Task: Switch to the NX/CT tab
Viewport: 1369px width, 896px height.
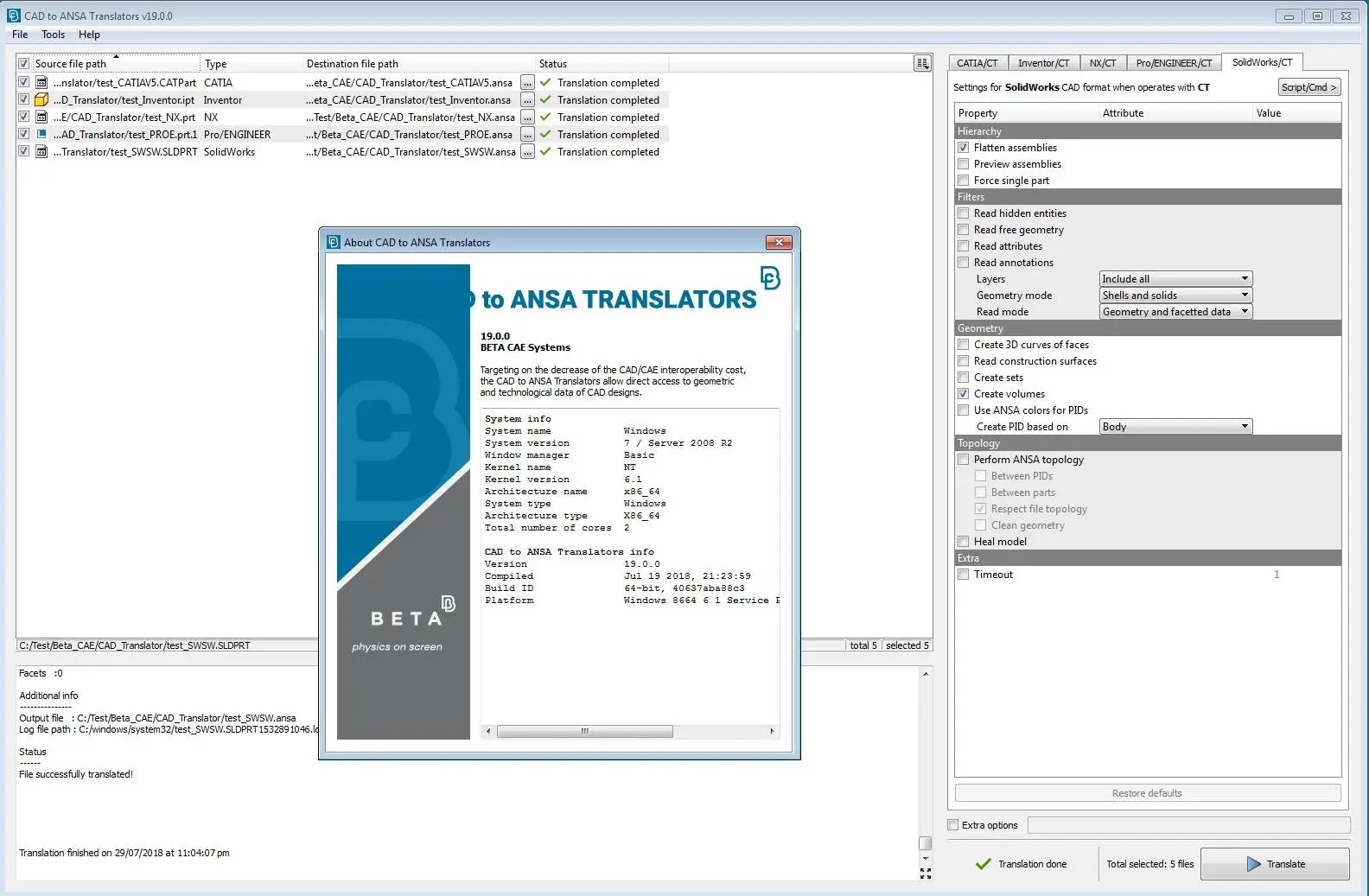Action: [1103, 63]
